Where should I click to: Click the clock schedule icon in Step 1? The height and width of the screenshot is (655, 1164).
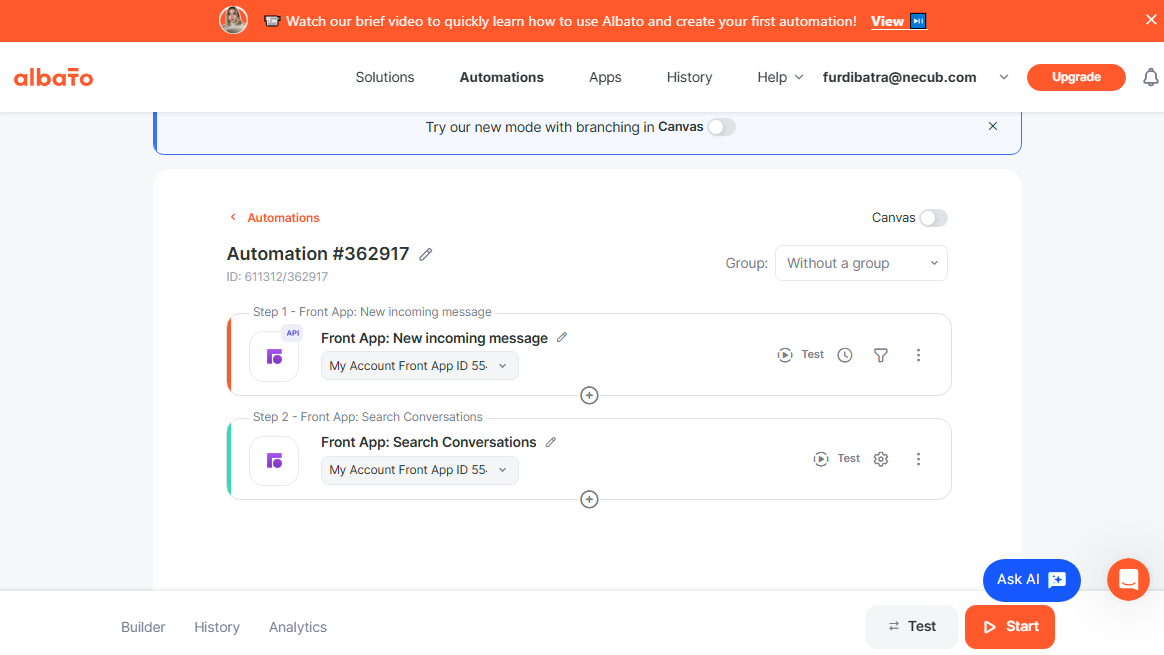click(845, 355)
